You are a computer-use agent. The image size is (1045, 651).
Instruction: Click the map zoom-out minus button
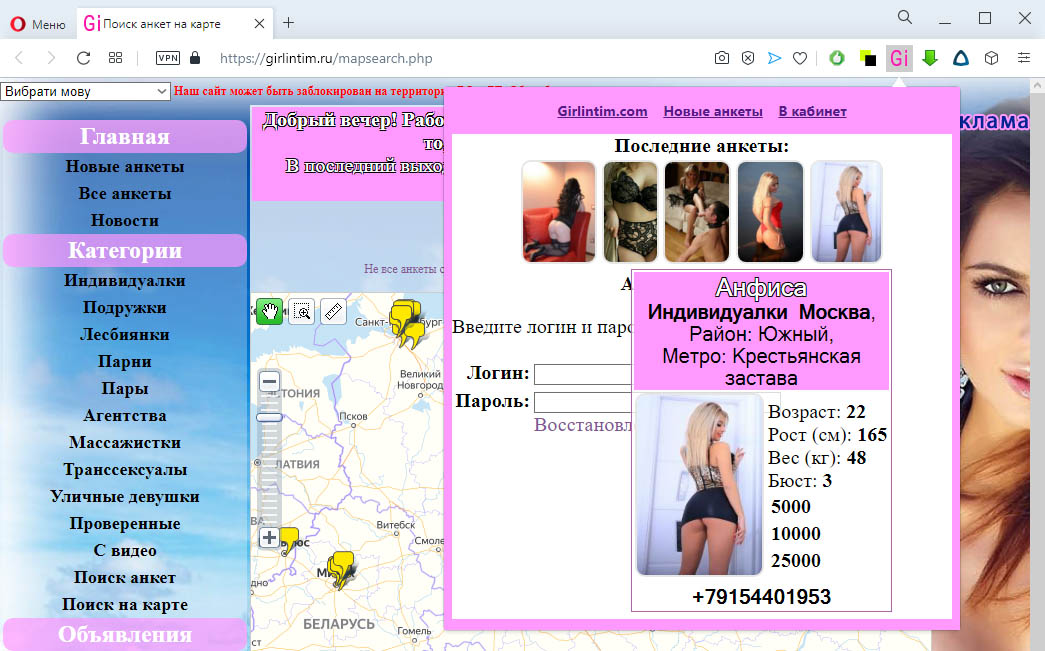click(x=269, y=382)
